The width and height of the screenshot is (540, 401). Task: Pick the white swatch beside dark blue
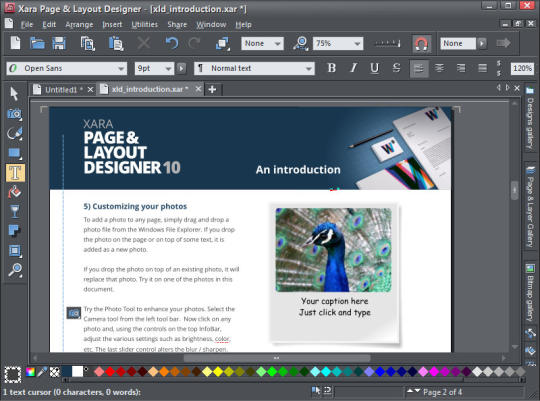coord(77,371)
